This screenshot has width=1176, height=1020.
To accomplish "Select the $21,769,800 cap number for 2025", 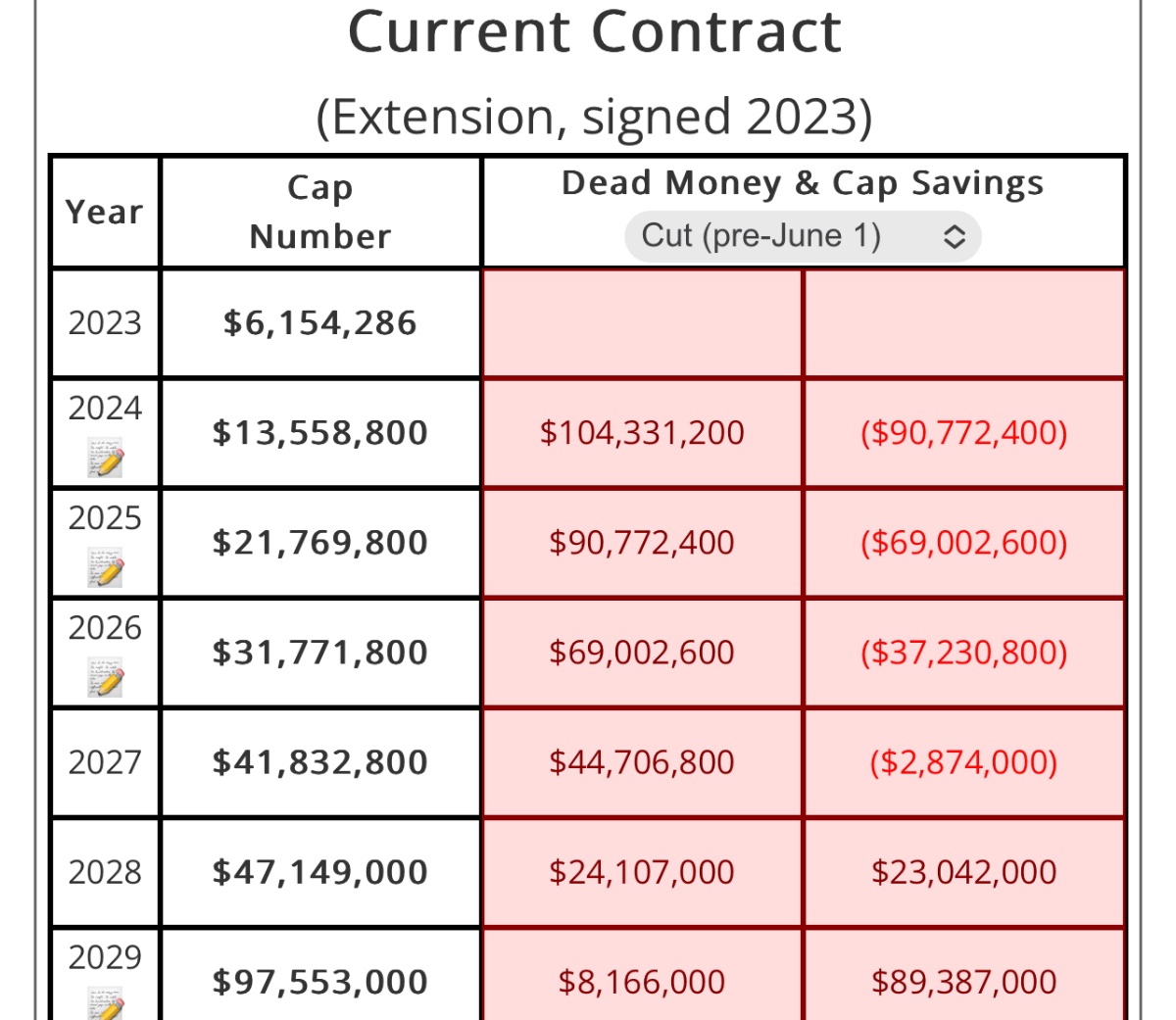I will point(319,543).
